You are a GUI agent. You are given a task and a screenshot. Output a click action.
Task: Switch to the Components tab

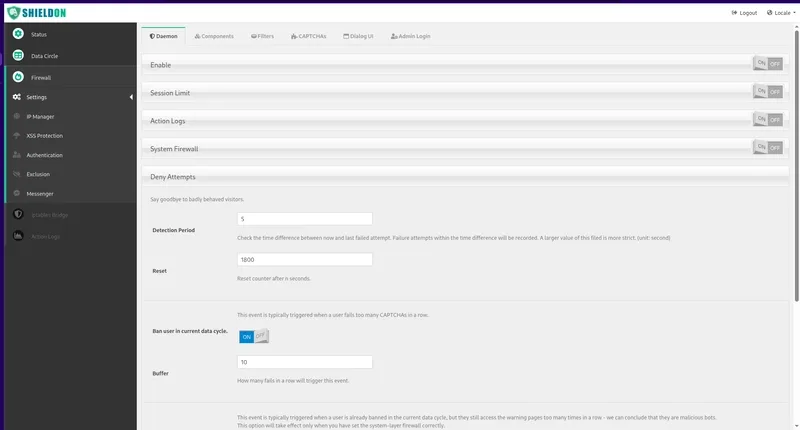pos(214,36)
